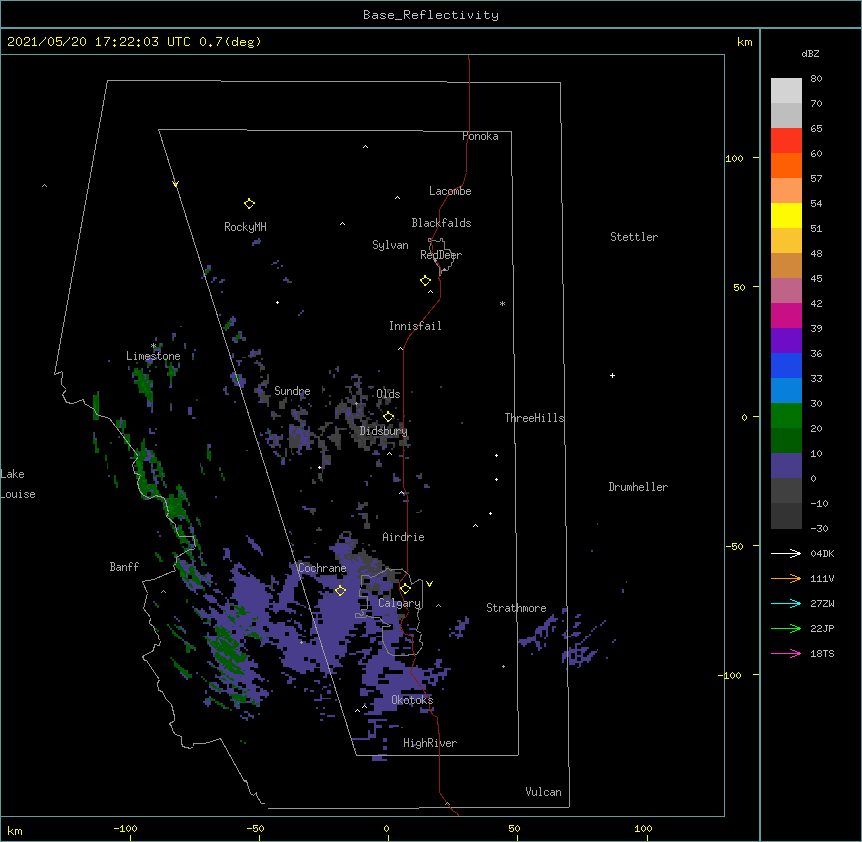Click the purple 0-10 dBZ color swatch
Image resolution: width=862 pixels, height=842 pixels.
pos(786,466)
